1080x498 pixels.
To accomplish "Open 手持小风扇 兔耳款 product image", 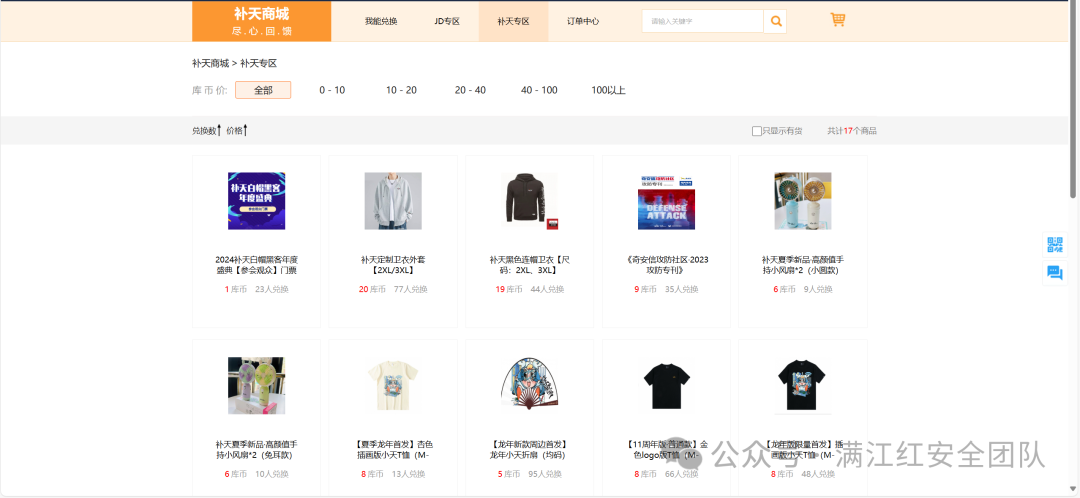I will click(x=256, y=386).
